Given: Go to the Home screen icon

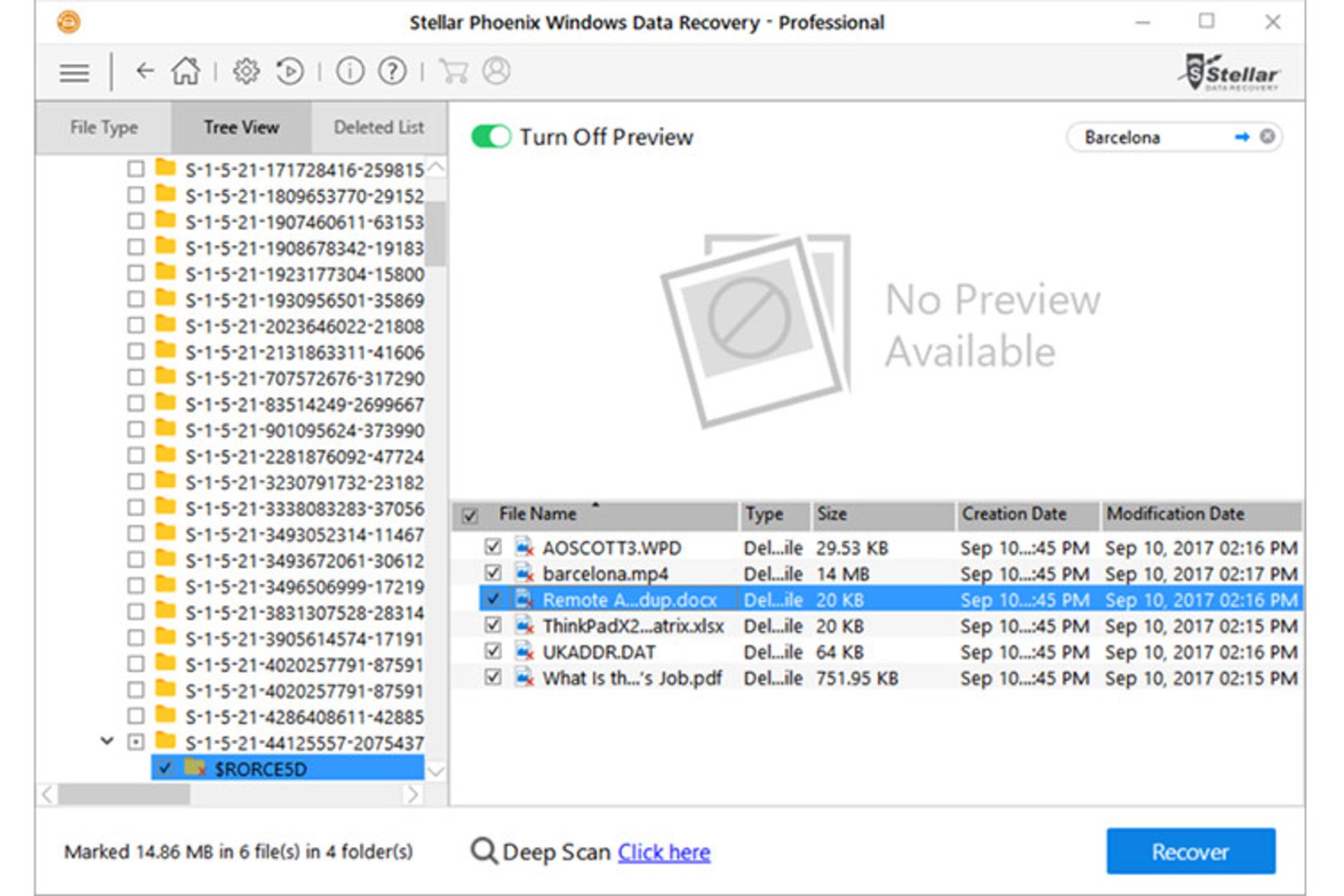Looking at the screenshot, I should 185,71.
